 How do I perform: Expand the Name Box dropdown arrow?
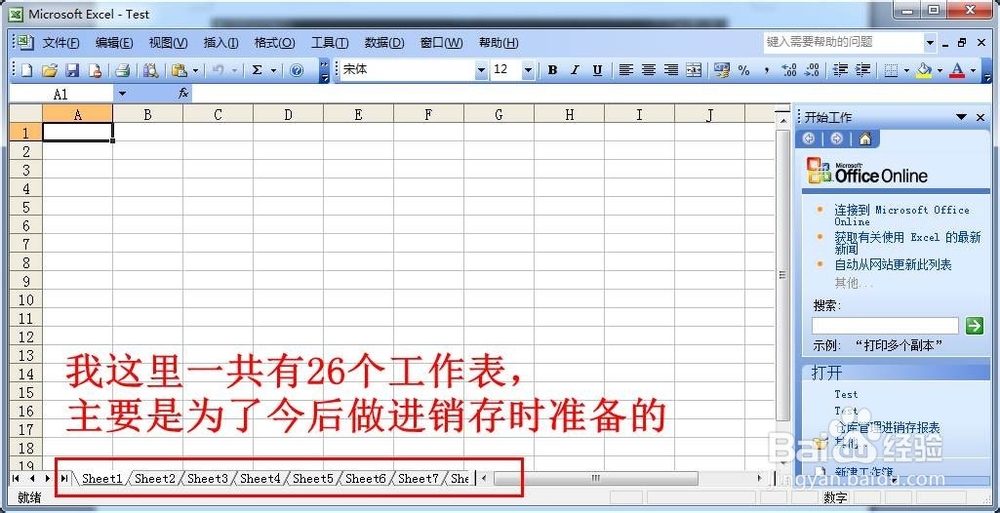pos(122,94)
